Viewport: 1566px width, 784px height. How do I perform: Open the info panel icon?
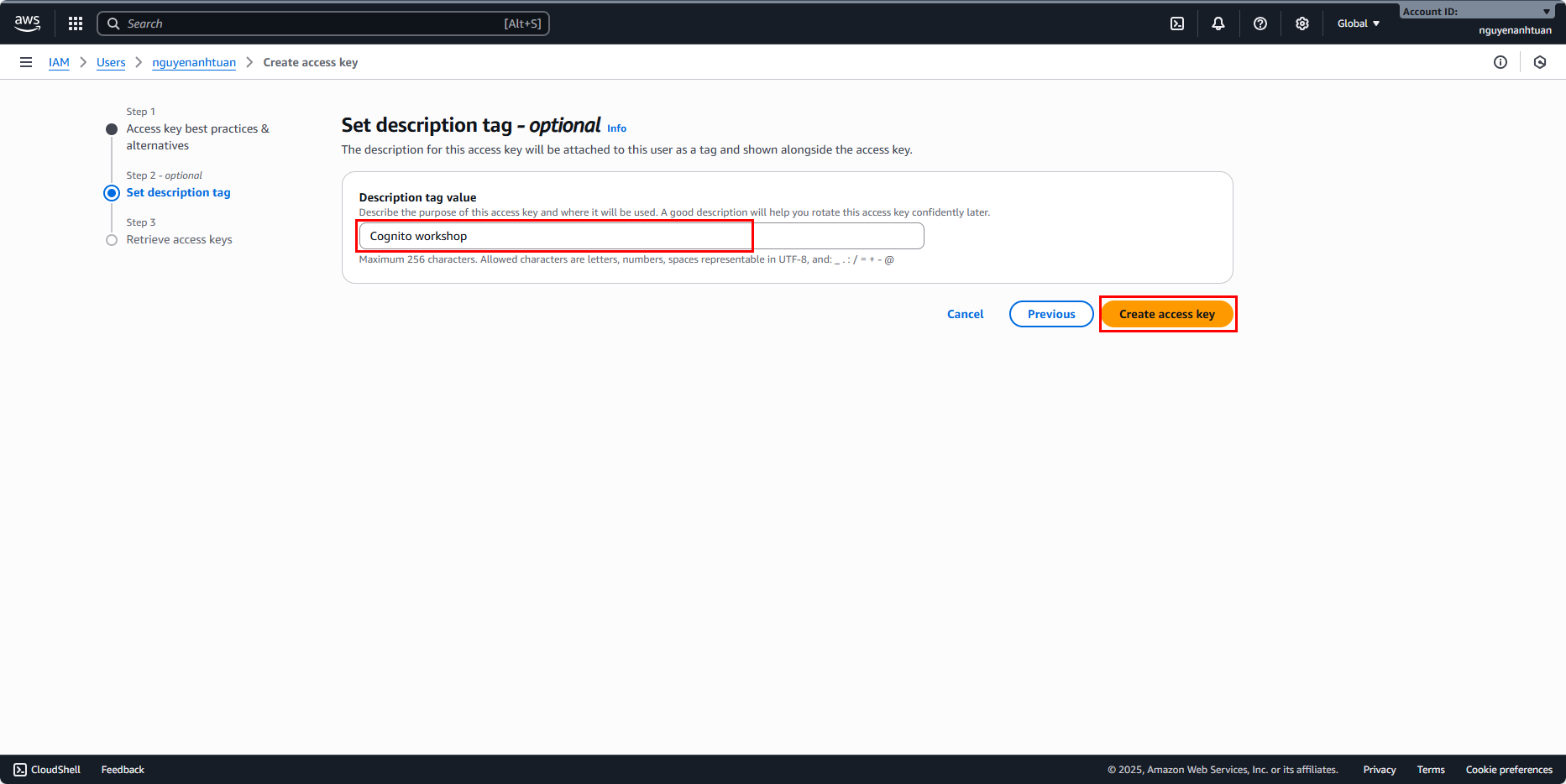(1501, 62)
